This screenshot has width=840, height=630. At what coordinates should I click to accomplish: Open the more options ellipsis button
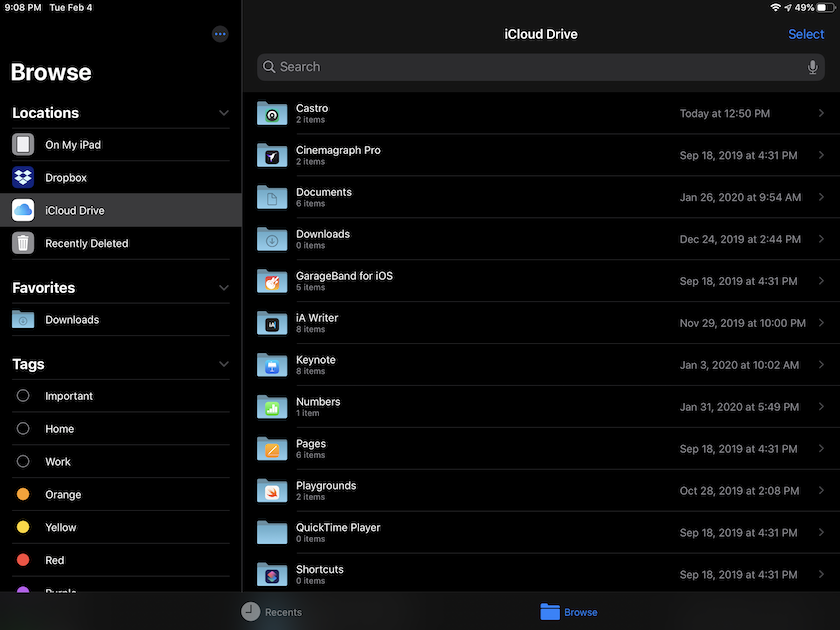click(x=220, y=34)
